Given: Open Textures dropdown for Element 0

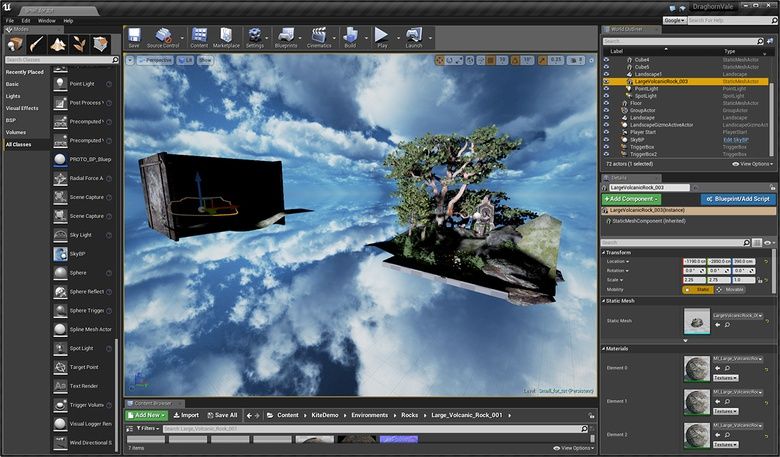Looking at the screenshot, I should click(x=726, y=378).
